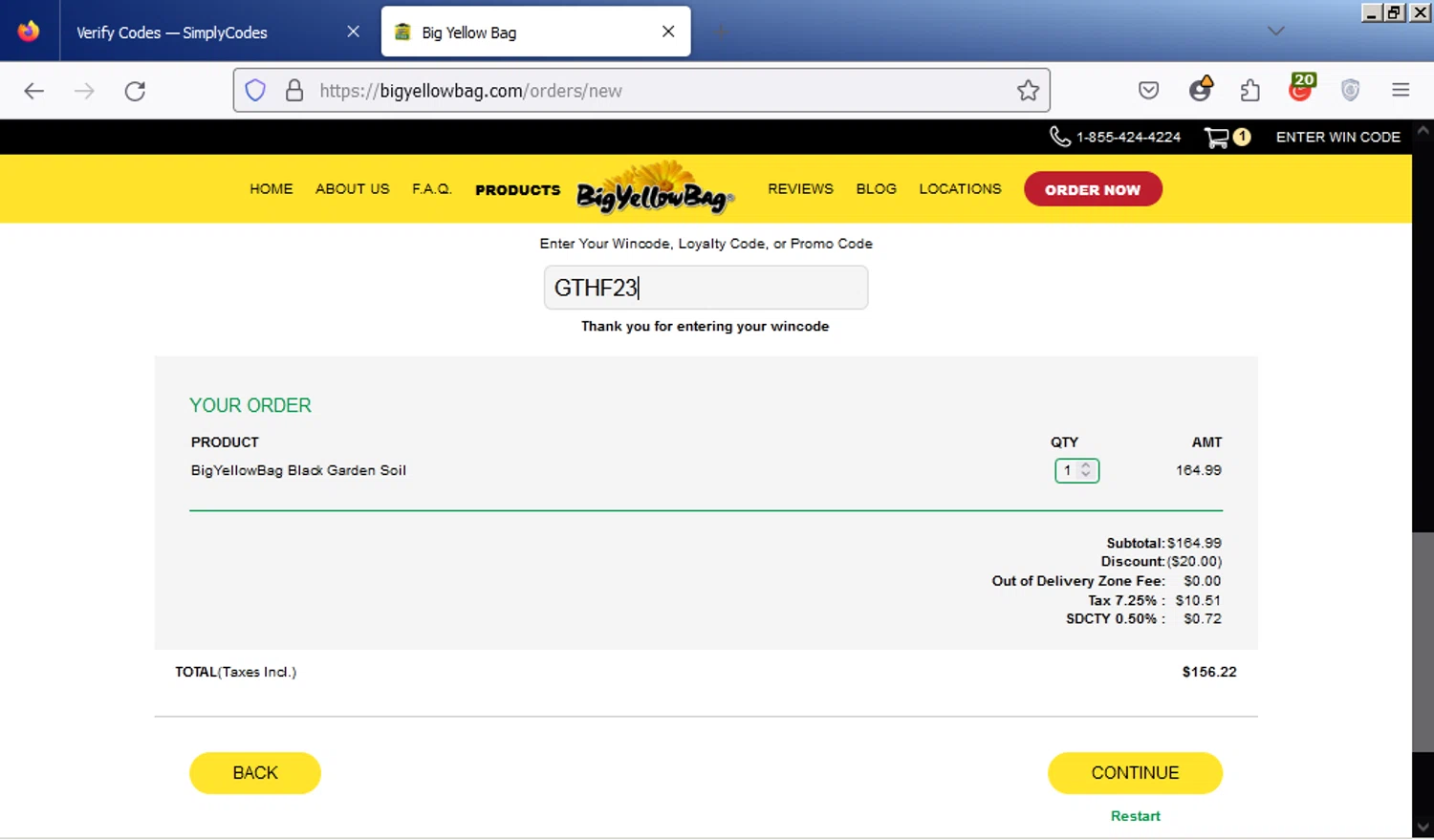Close the Verify Codes — SimplyCodes tab

(353, 32)
